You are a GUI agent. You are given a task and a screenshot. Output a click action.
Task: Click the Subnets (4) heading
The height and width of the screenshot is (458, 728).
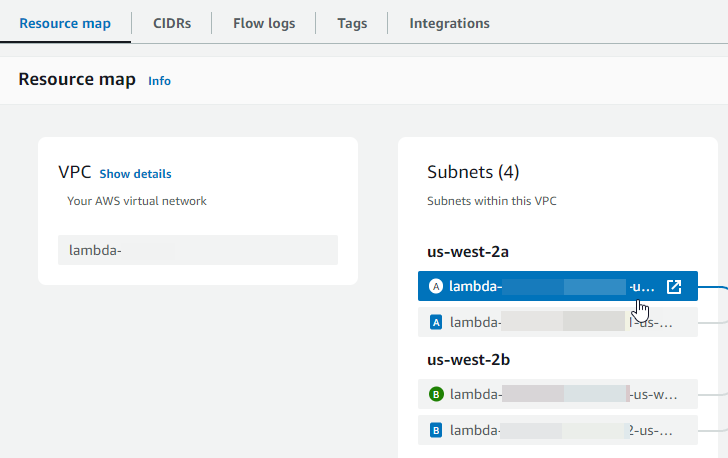click(473, 172)
